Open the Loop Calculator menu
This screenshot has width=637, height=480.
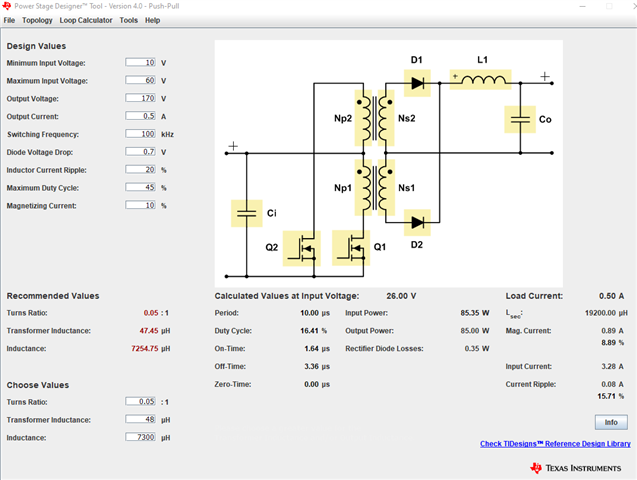86,20
